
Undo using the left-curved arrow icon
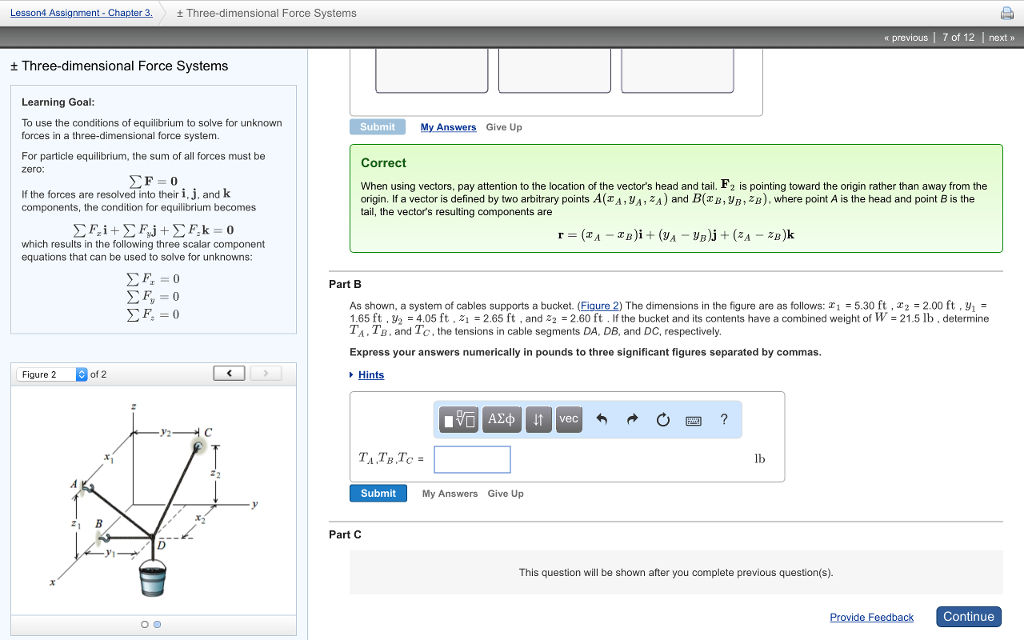pos(602,419)
